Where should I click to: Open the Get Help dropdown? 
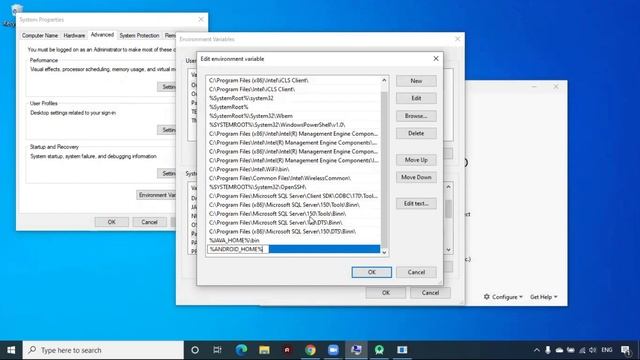pos(544,297)
